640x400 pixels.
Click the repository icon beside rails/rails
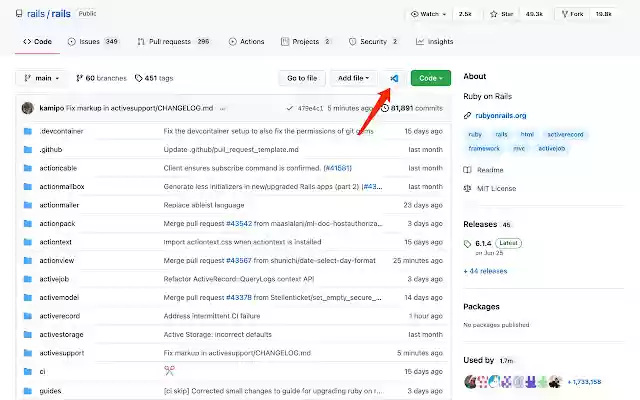[x=20, y=15]
